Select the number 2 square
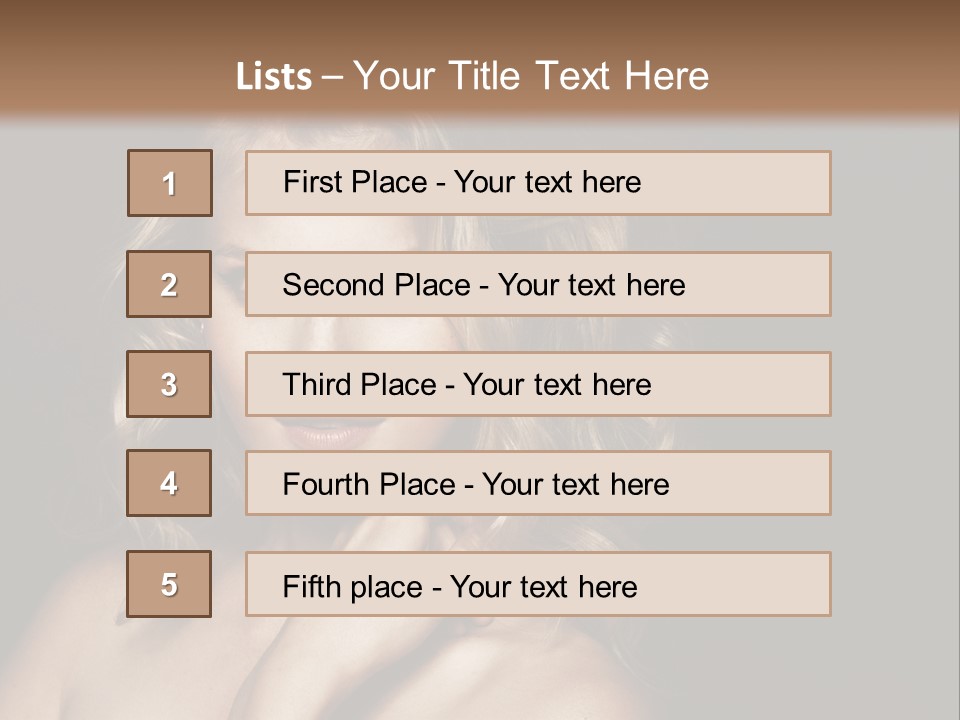The height and width of the screenshot is (720, 960). (169, 284)
